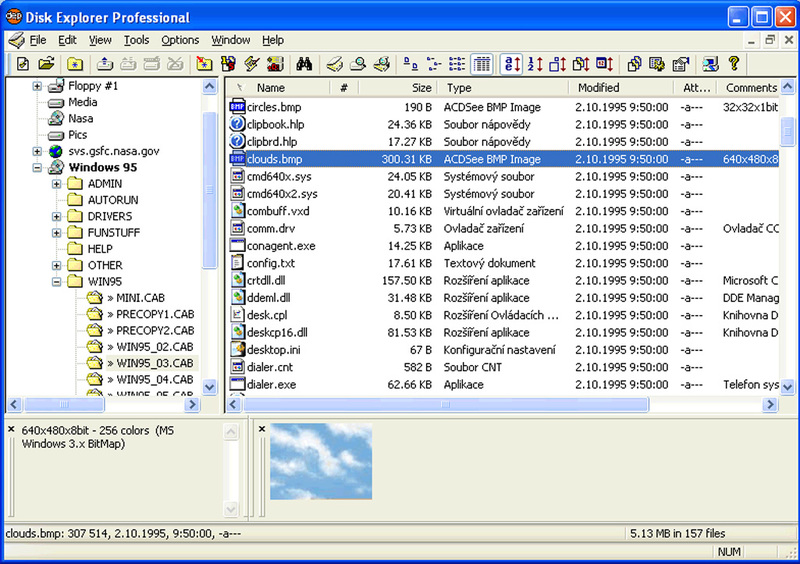Click the checklist with red checkmark toolbar icon
The height and width of the screenshot is (564, 800).
[252, 64]
